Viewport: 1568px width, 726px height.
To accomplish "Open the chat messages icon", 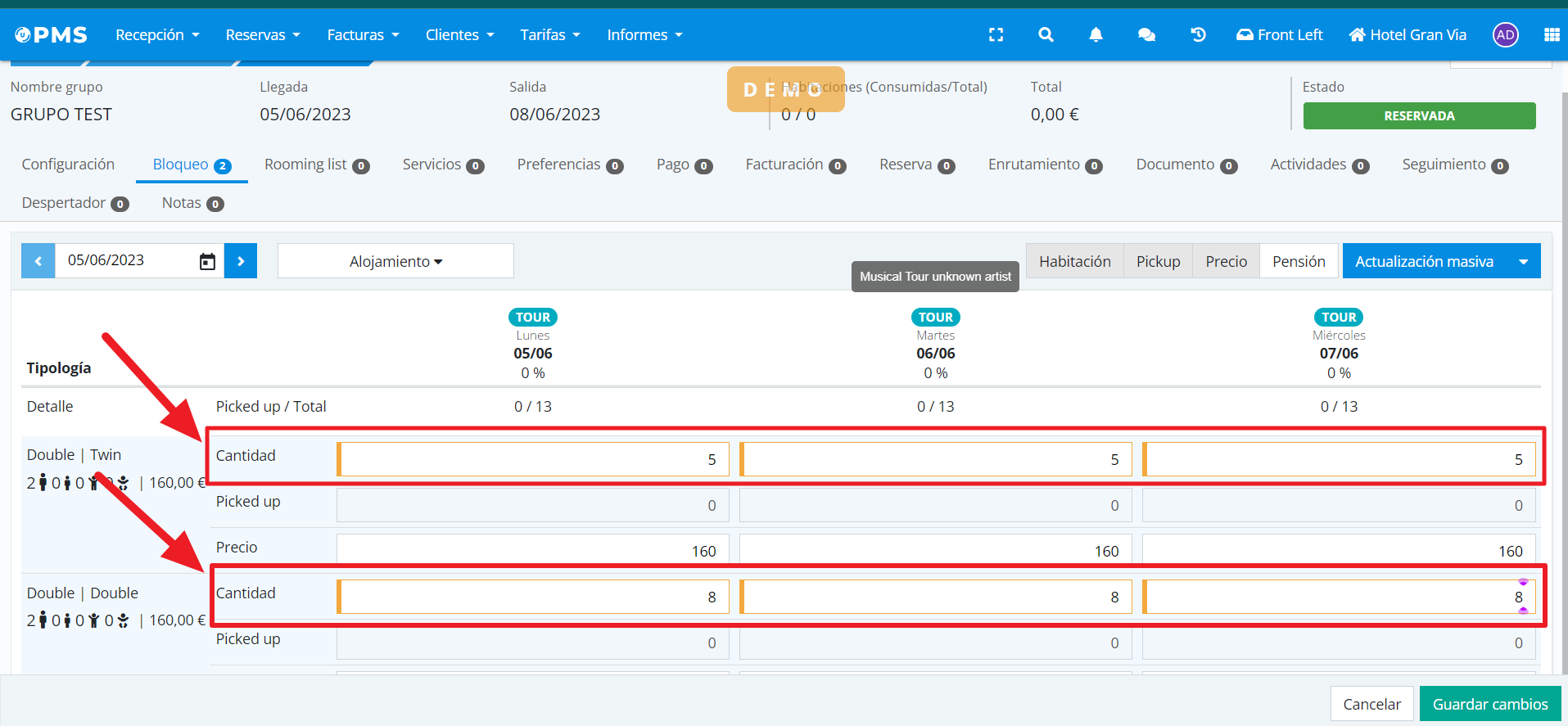I will 1146,34.
